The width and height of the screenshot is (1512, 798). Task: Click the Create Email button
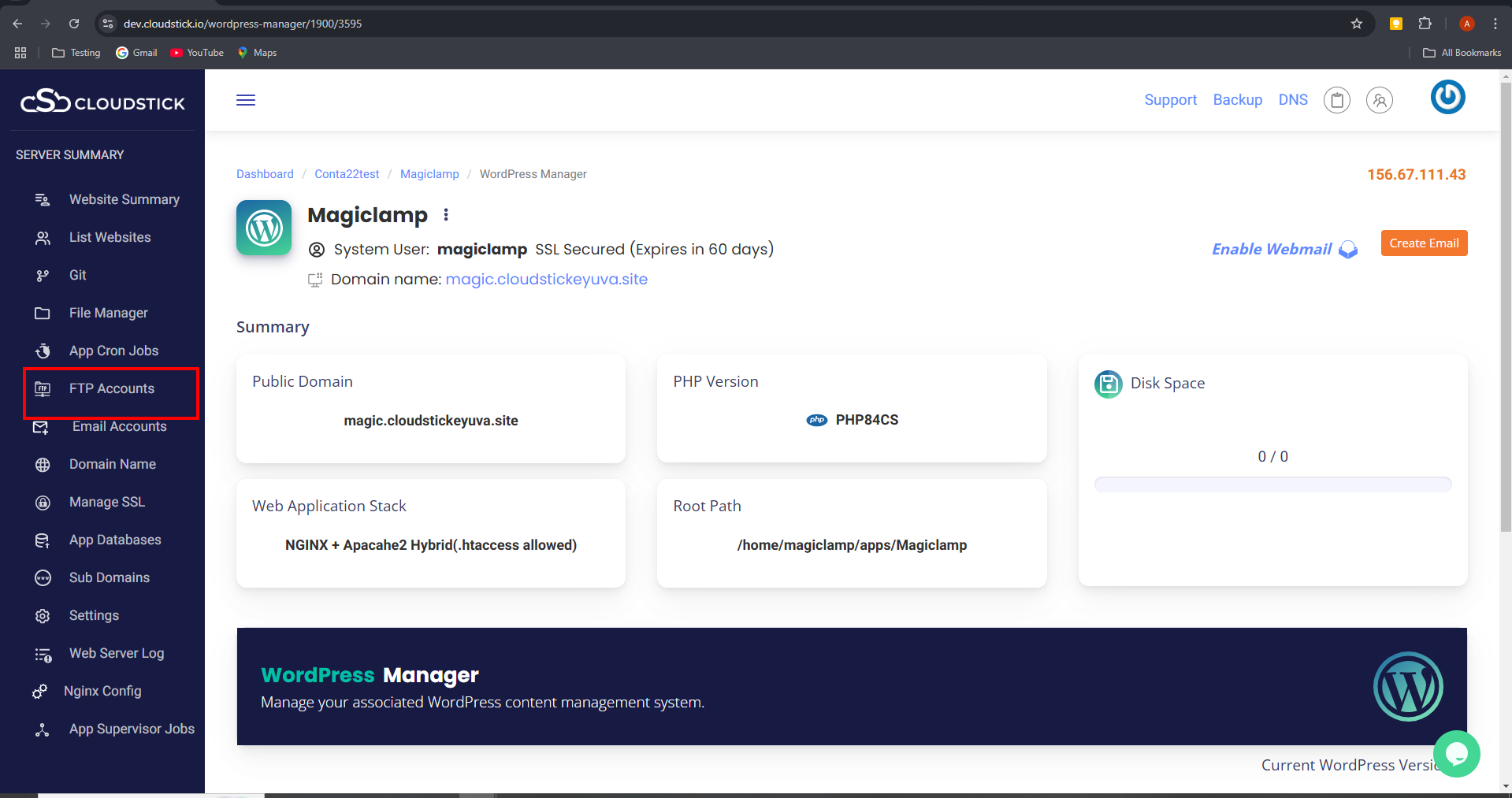(x=1423, y=243)
